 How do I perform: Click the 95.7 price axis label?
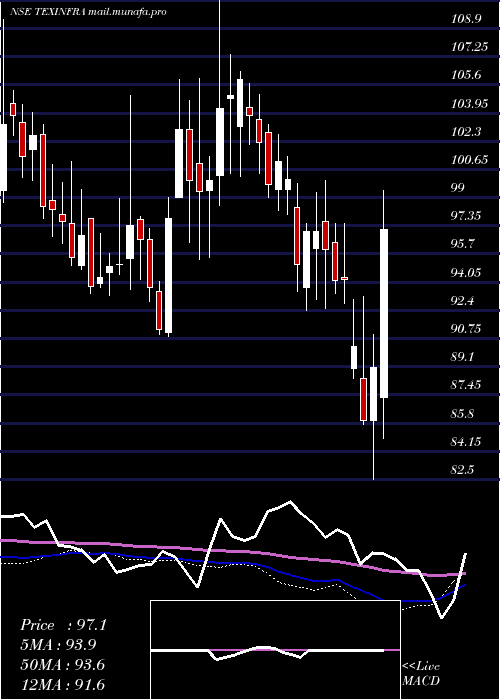tap(463, 244)
